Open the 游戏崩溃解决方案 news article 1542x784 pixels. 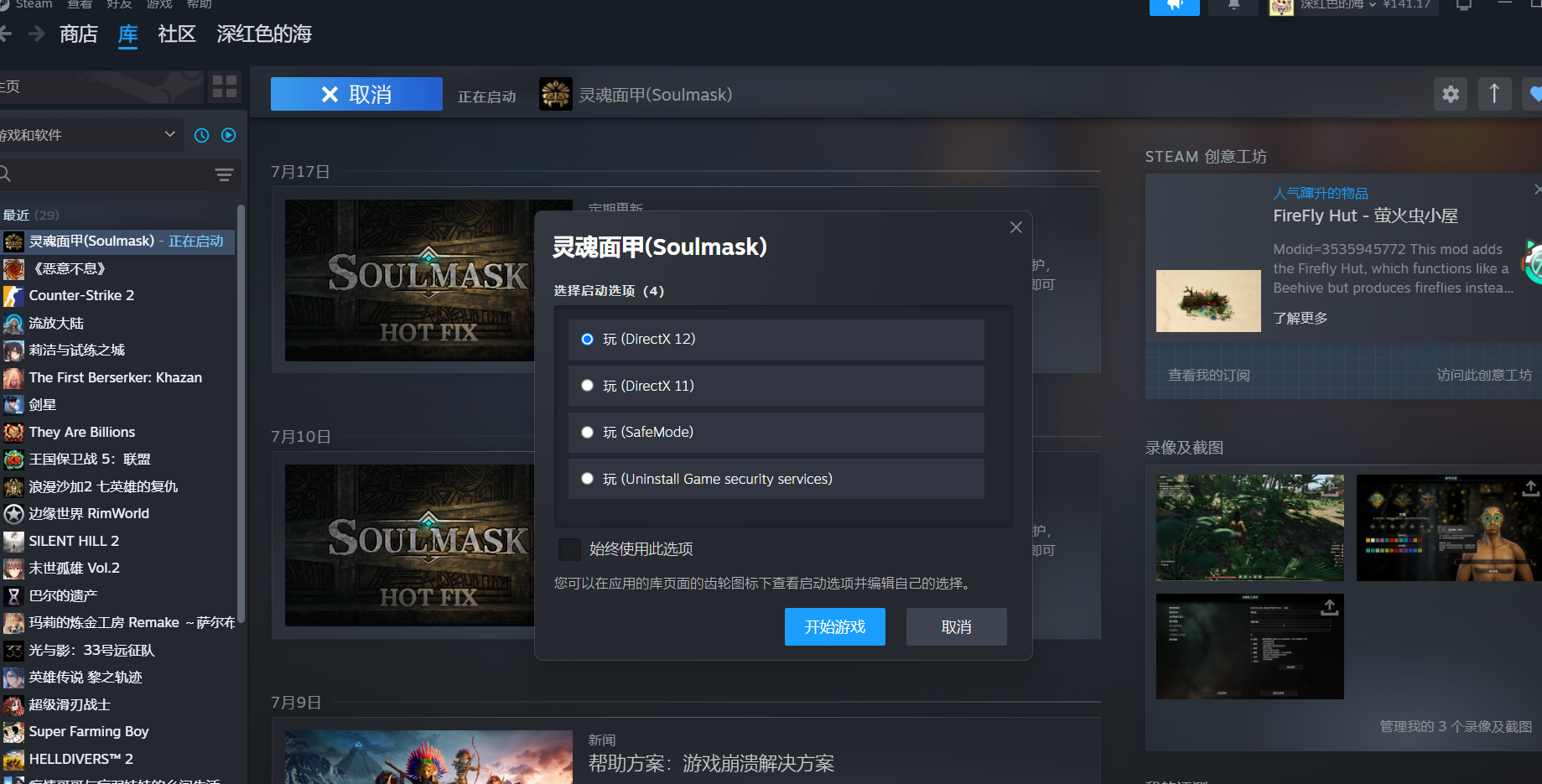711,764
